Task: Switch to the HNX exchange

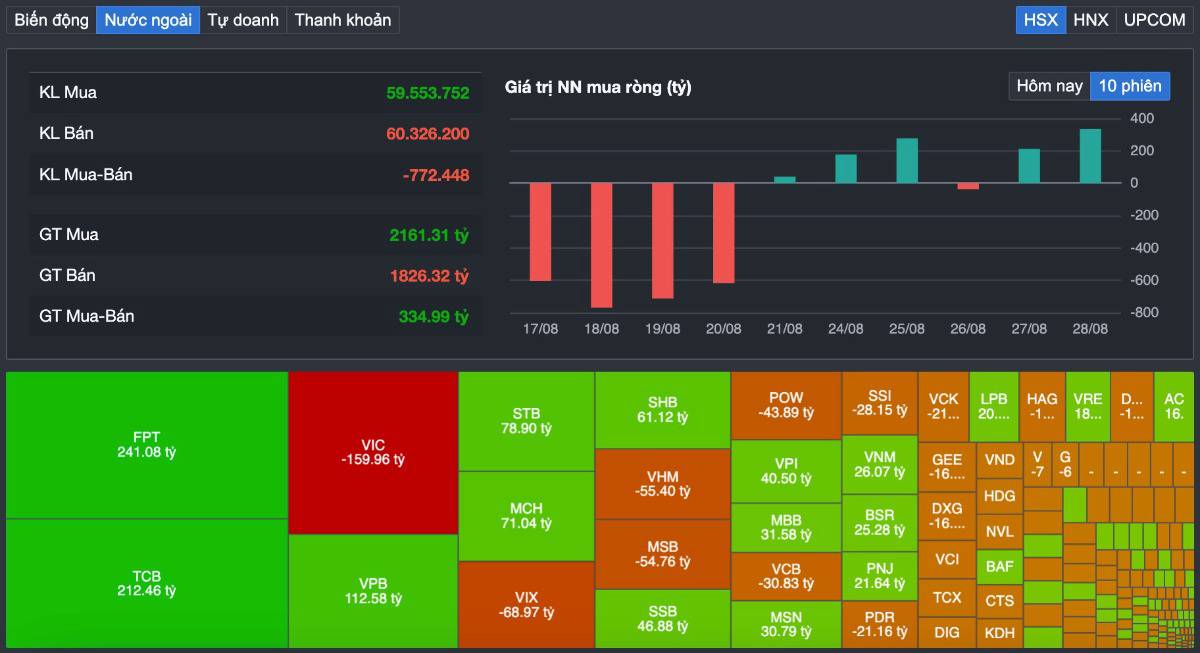Action: click(1091, 20)
